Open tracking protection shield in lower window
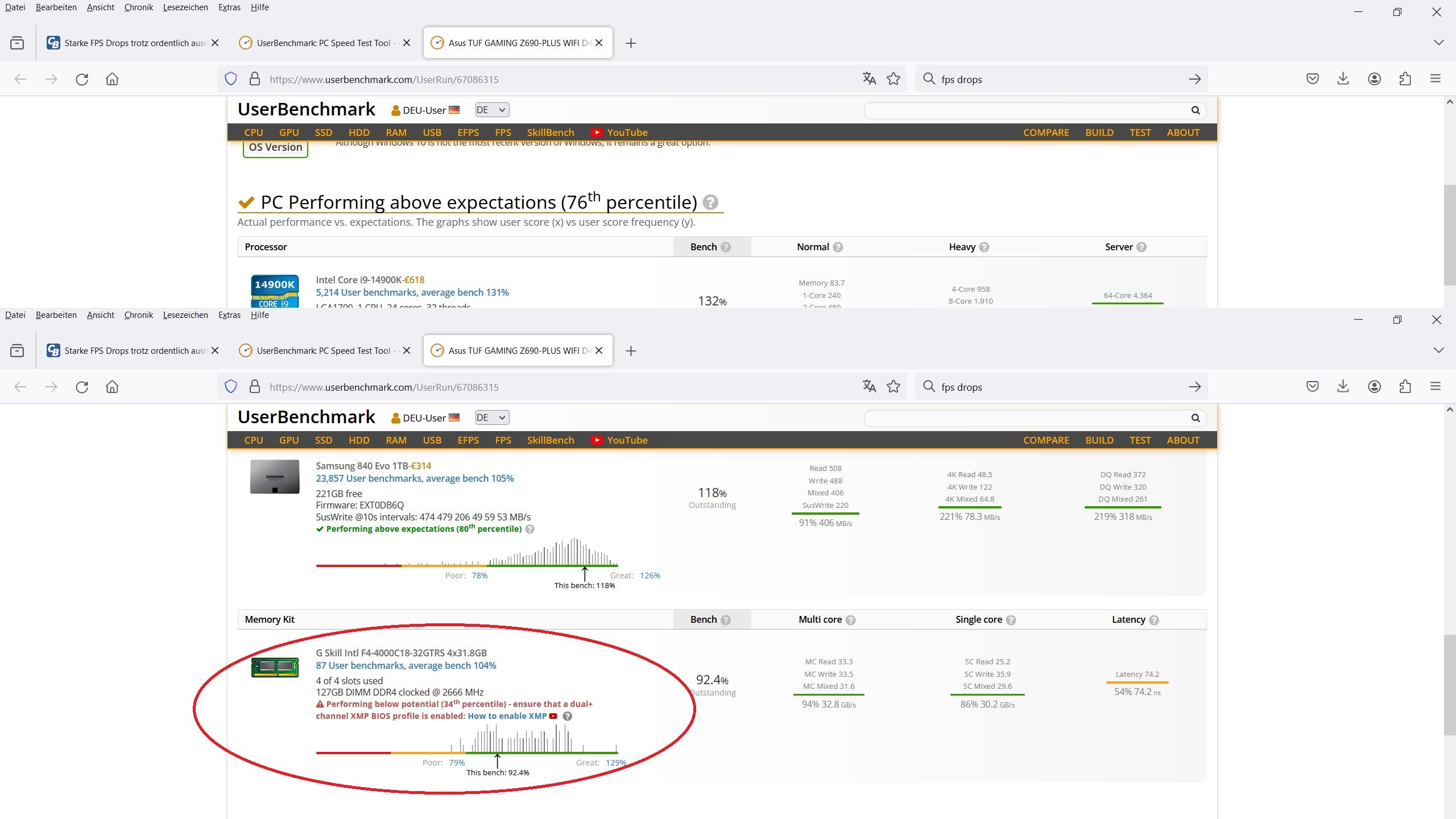Image resolution: width=1456 pixels, height=819 pixels. [230, 387]
